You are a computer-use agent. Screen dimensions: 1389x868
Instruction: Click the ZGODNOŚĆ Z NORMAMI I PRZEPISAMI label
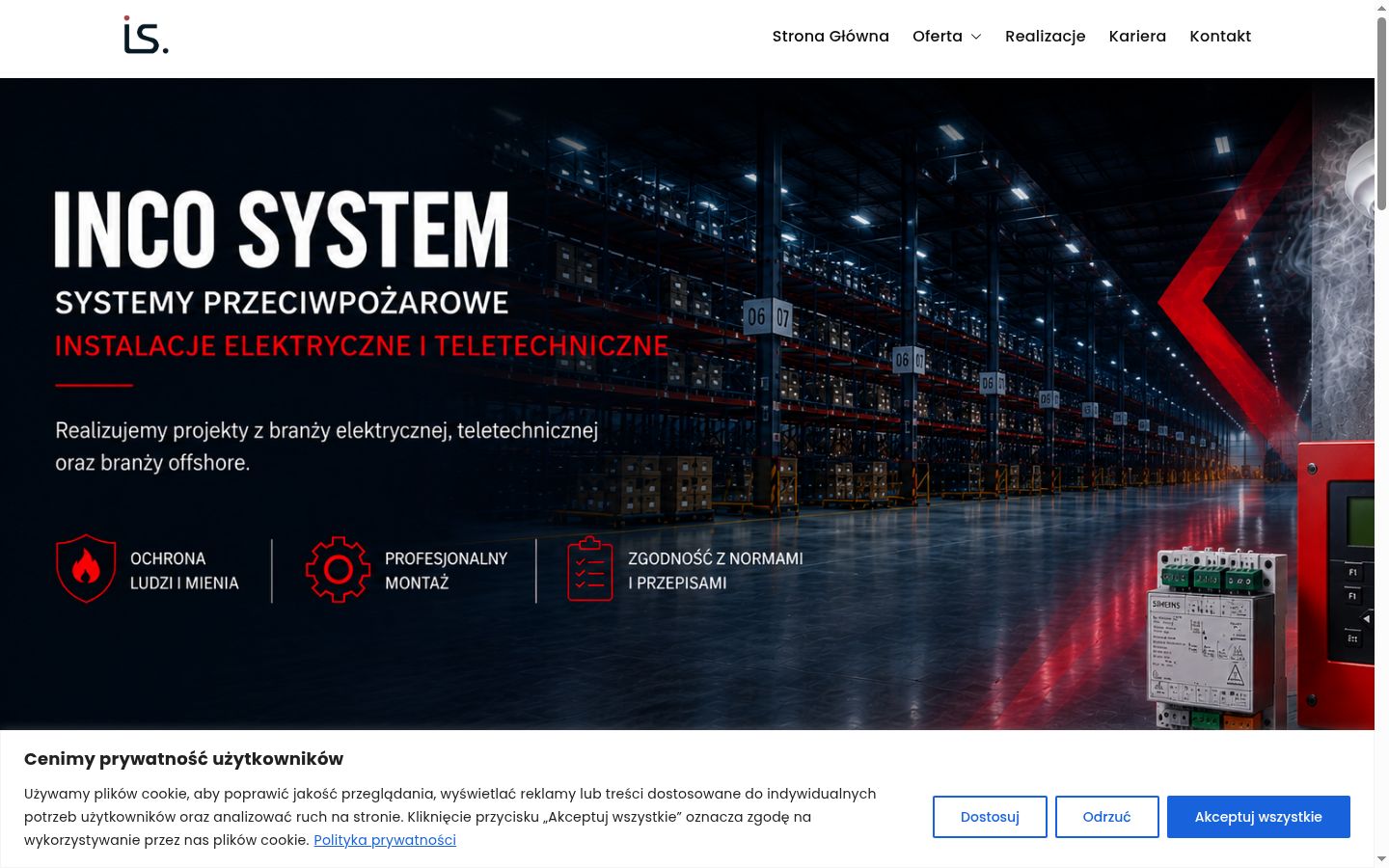pos(716,571)
